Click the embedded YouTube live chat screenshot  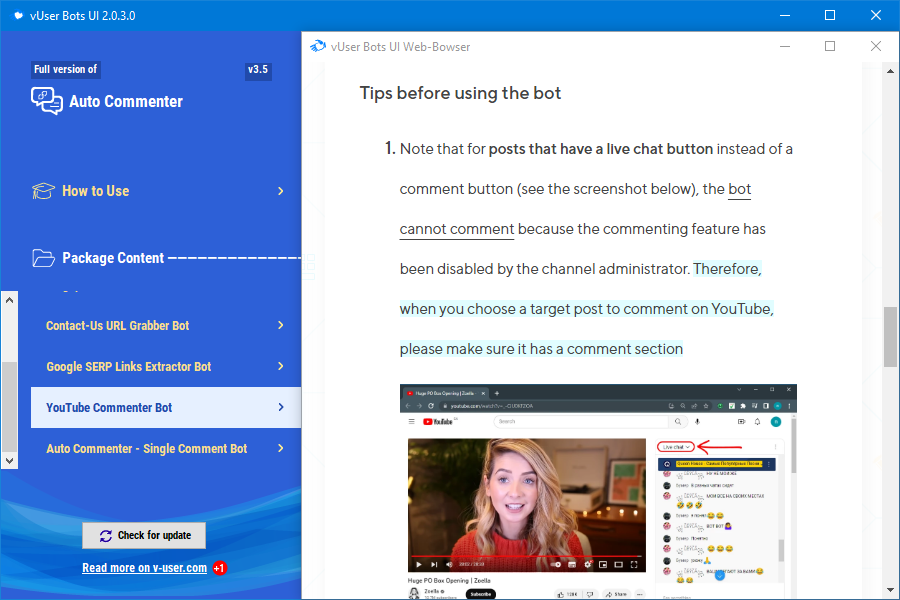point(598,492)
